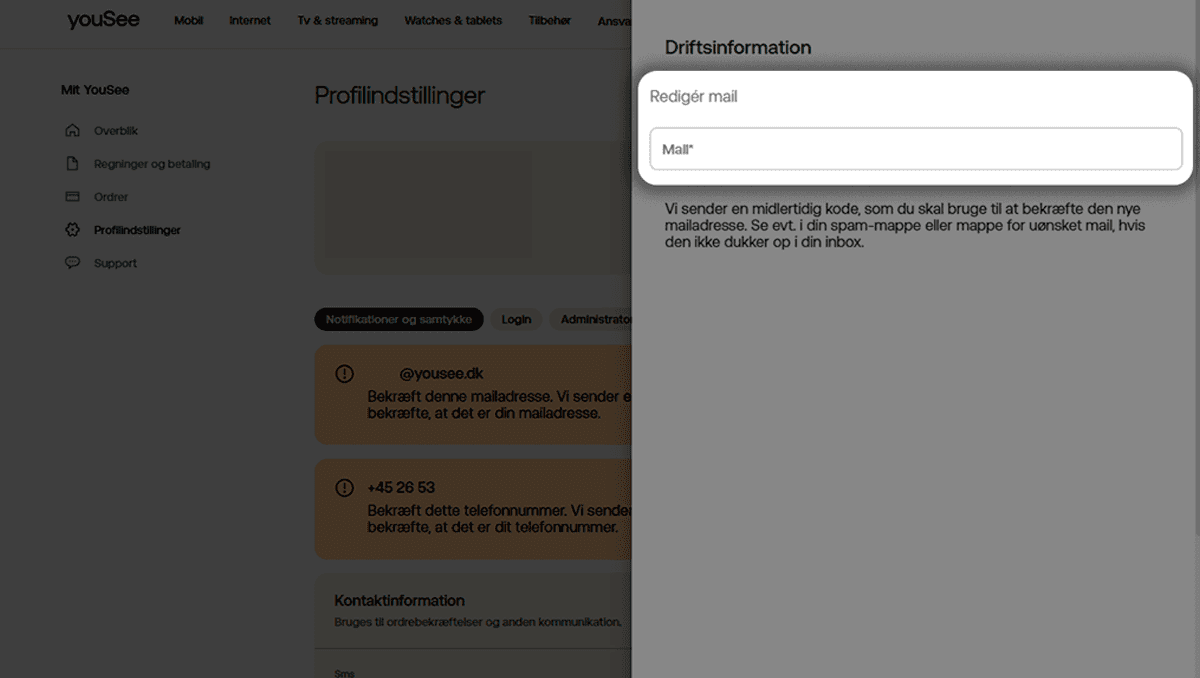Click the Regninger og betaling document icon
1200x678 pixels.
point(71,163)
